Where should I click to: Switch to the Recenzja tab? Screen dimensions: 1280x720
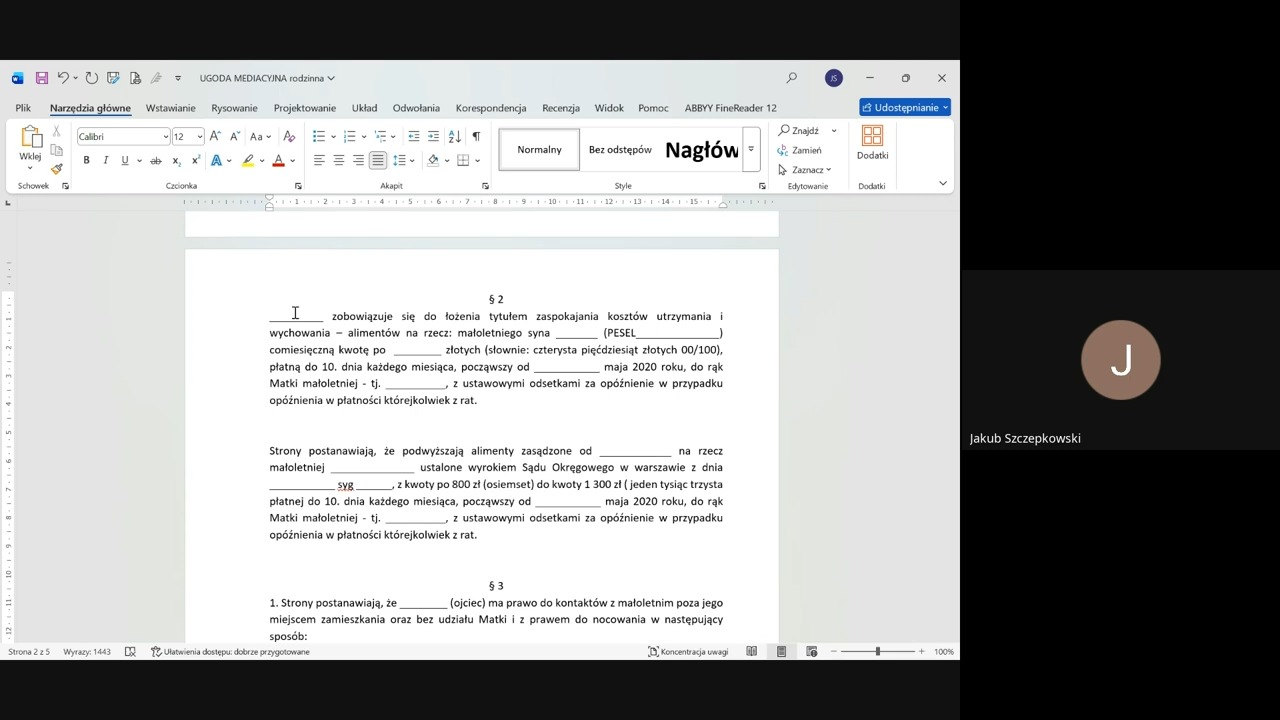[x=560, y=108]
